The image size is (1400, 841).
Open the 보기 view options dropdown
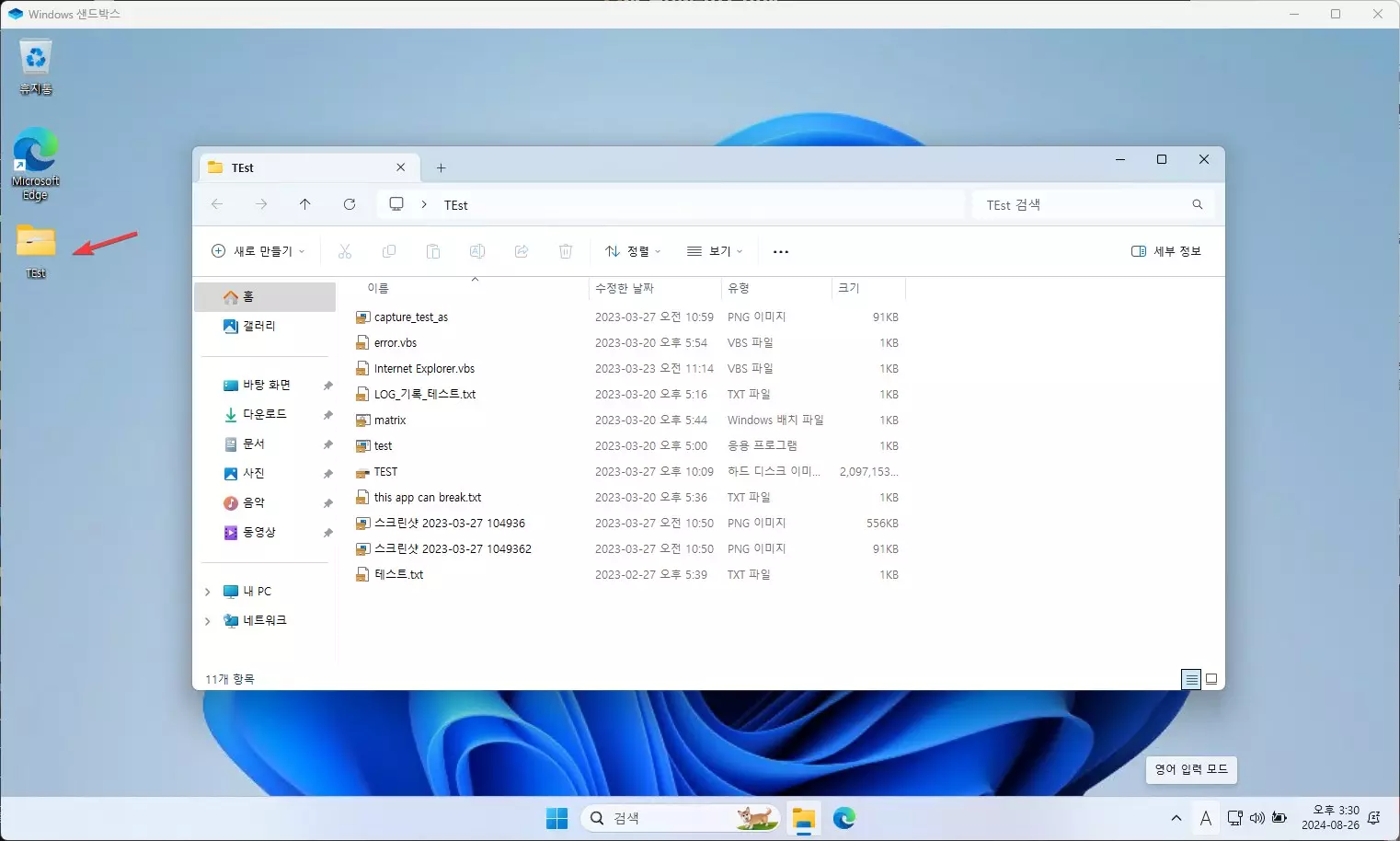point(715,250)
